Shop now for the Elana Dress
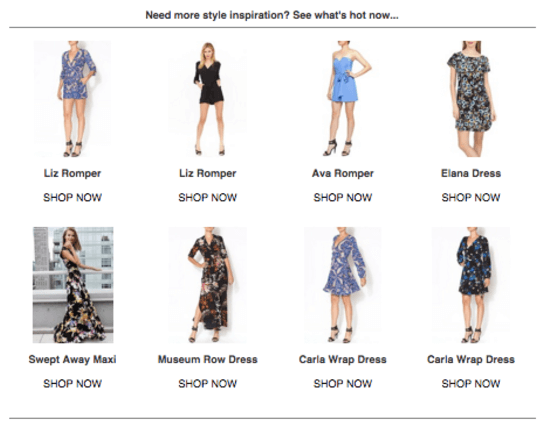 tap(471, 198)
